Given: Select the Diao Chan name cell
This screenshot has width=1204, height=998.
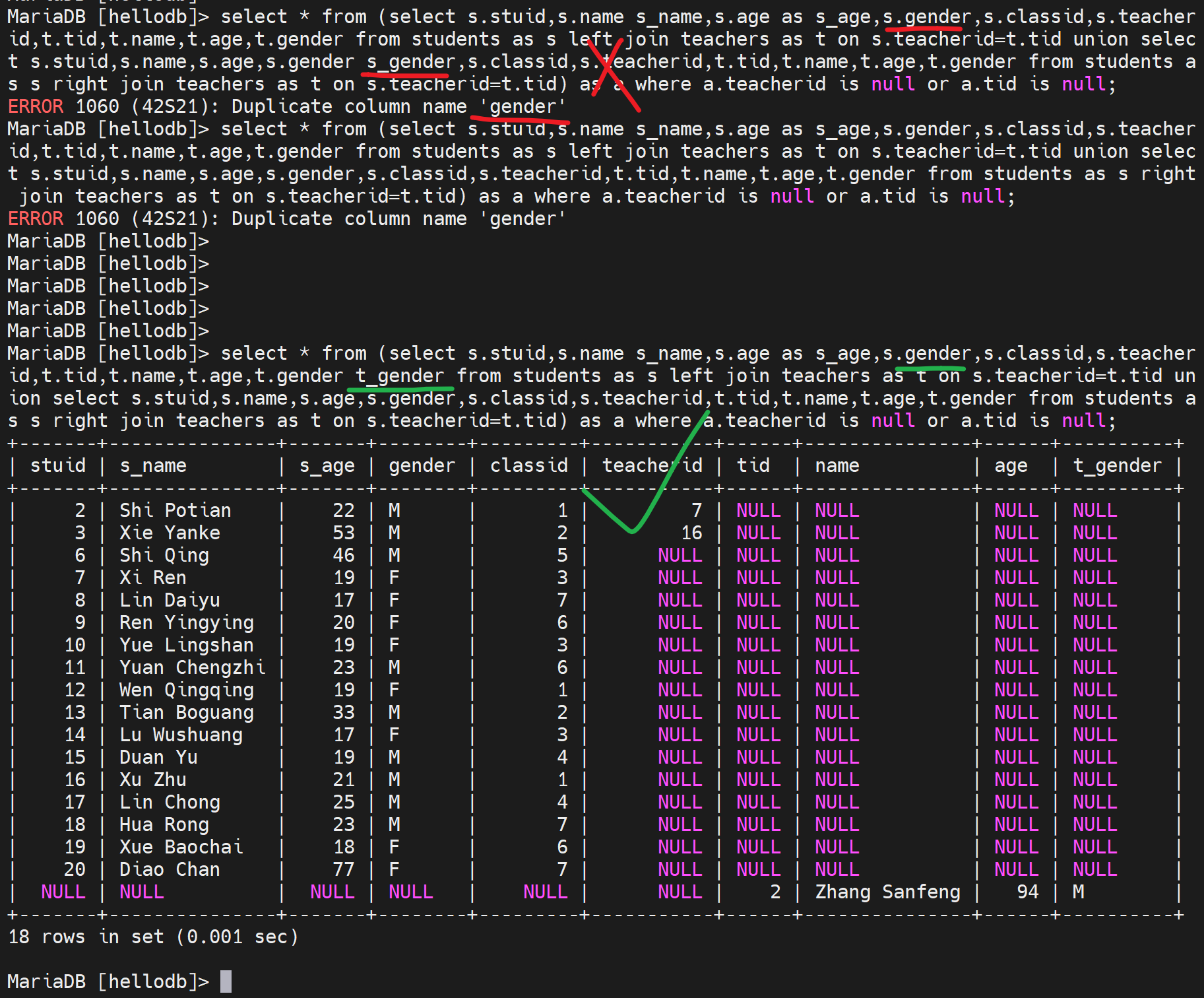Looking at the screenshot, I should pos(170,869).
